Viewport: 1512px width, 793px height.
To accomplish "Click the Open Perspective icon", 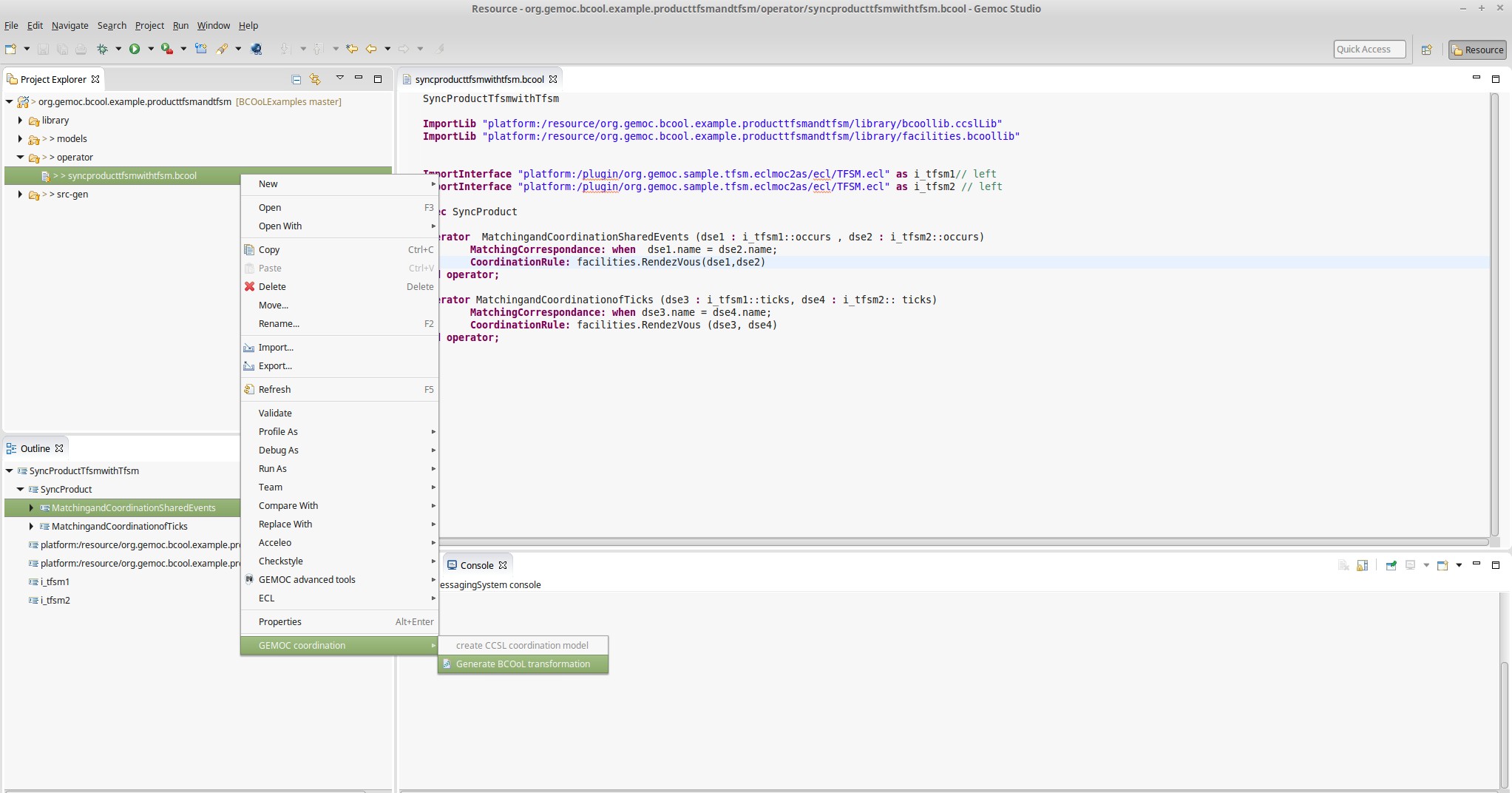I will point(1427,50).
